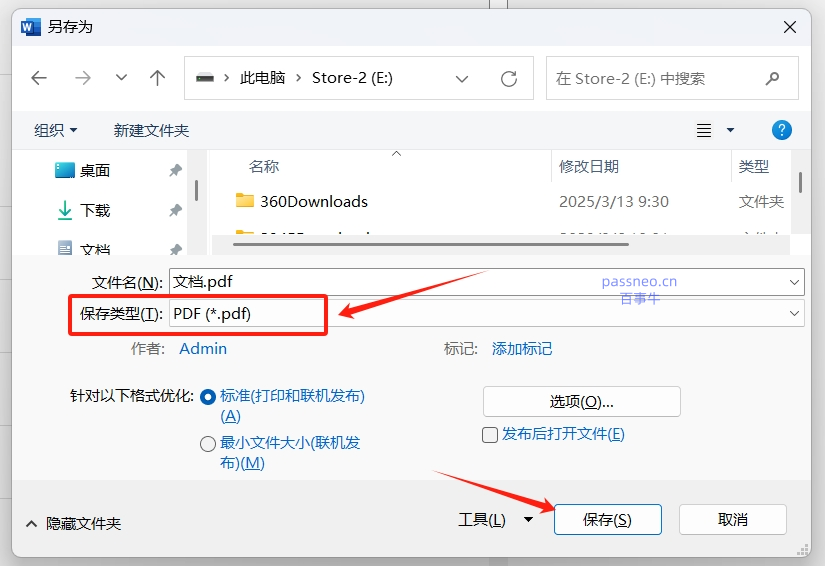Click the drive icon in address bar
The width and height of the screenshot is (825, 566).
tap(205, 78)
